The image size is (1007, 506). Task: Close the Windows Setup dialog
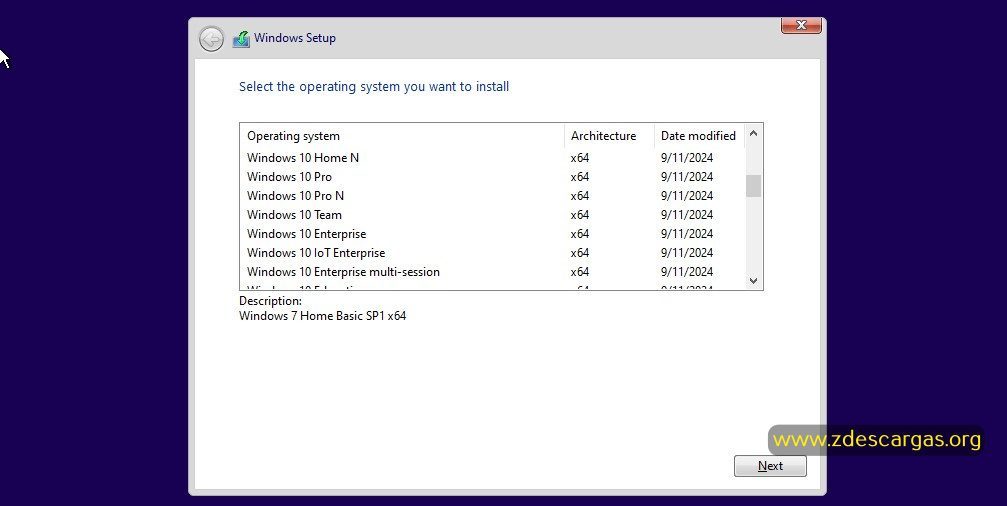tap(801, 25)
